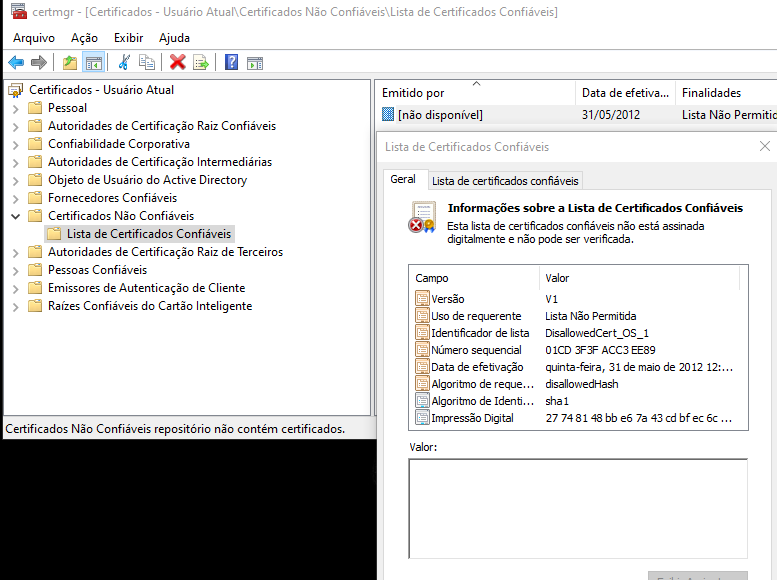The height and width of the screenshot is (580, 777).
Task: Expand the Pessoal tree node
Action: click(15, 109)
